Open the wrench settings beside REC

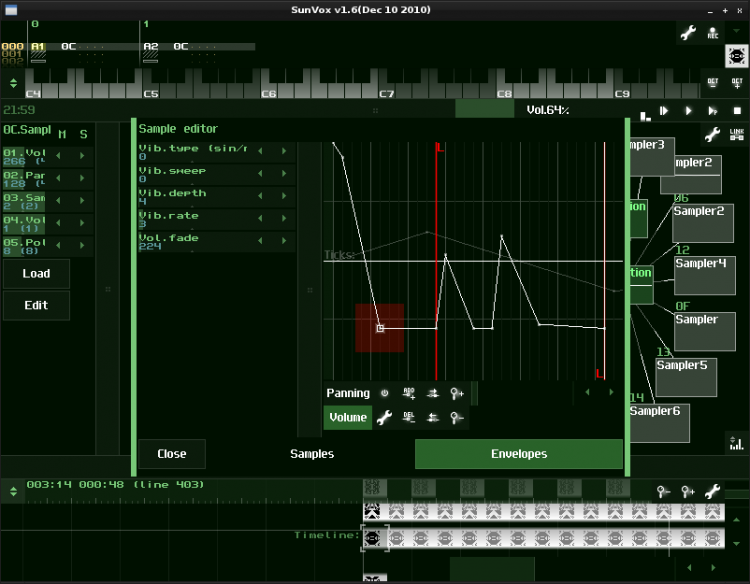(x=688, y=34)
